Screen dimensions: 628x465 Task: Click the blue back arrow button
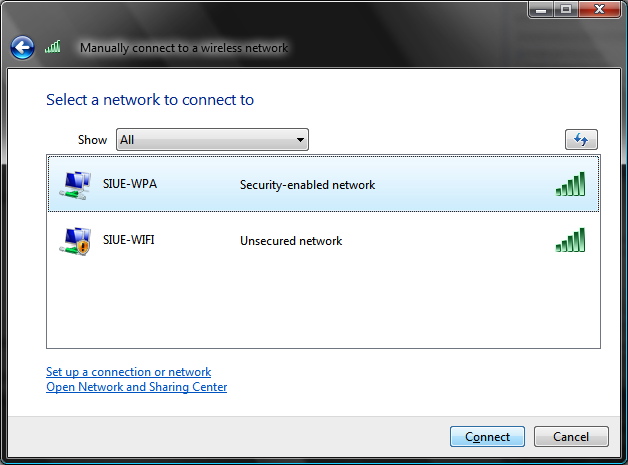pos(22,47)
